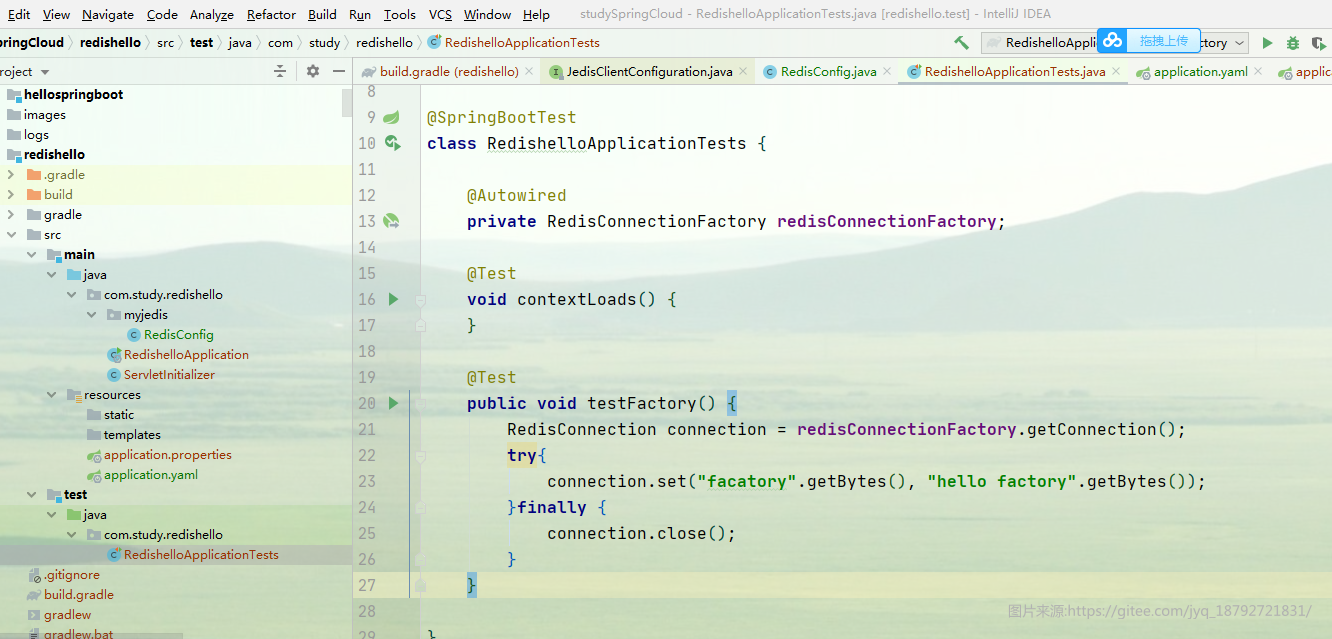Run the selected configuration with the green play button
The width and height of the screenshot is (1332, 639).
[x=1267, y=43]
